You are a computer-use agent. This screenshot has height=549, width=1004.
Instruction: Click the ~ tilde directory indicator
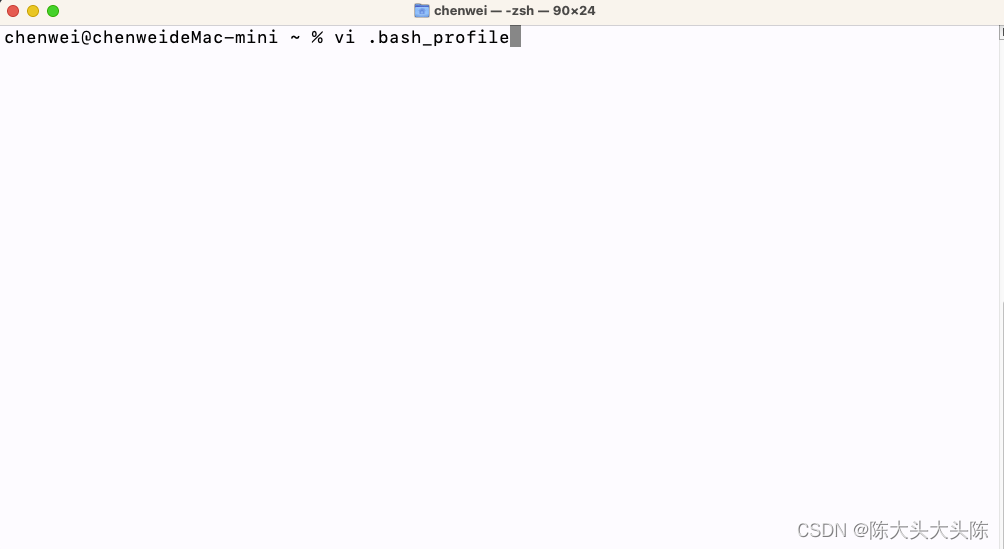(x=295, y=37)
